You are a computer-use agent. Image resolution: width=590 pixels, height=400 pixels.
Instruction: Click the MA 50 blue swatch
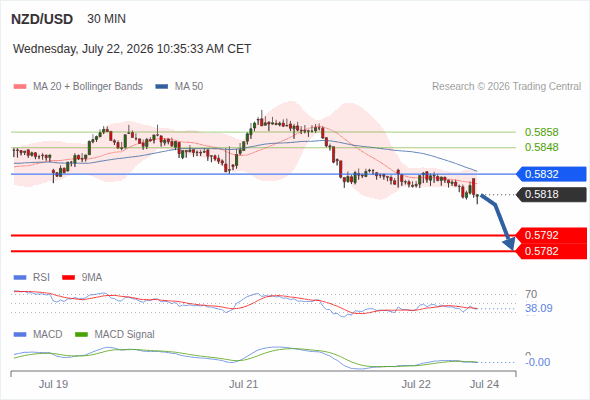pos(162,87)
